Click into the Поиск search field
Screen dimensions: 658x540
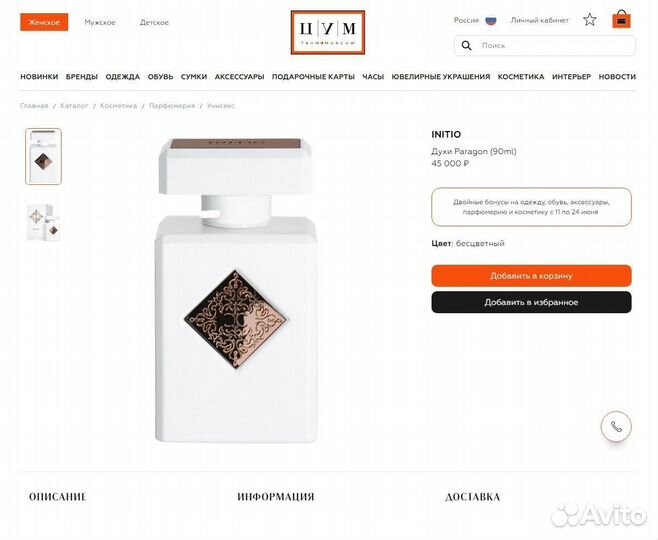click(x=545, y=45)
